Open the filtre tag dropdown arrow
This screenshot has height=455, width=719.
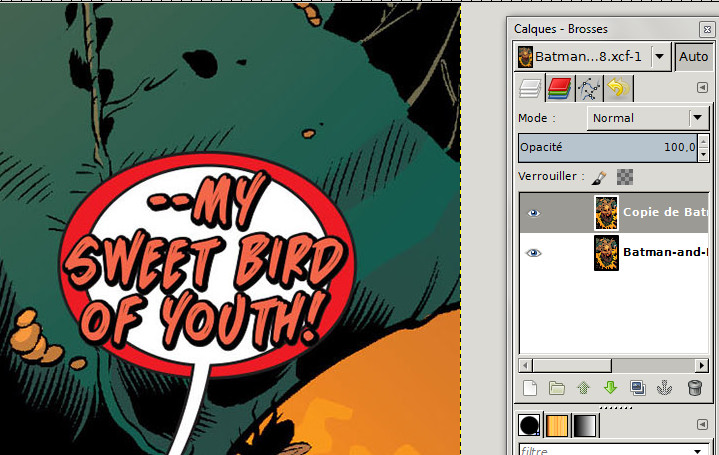coord(698,450)
